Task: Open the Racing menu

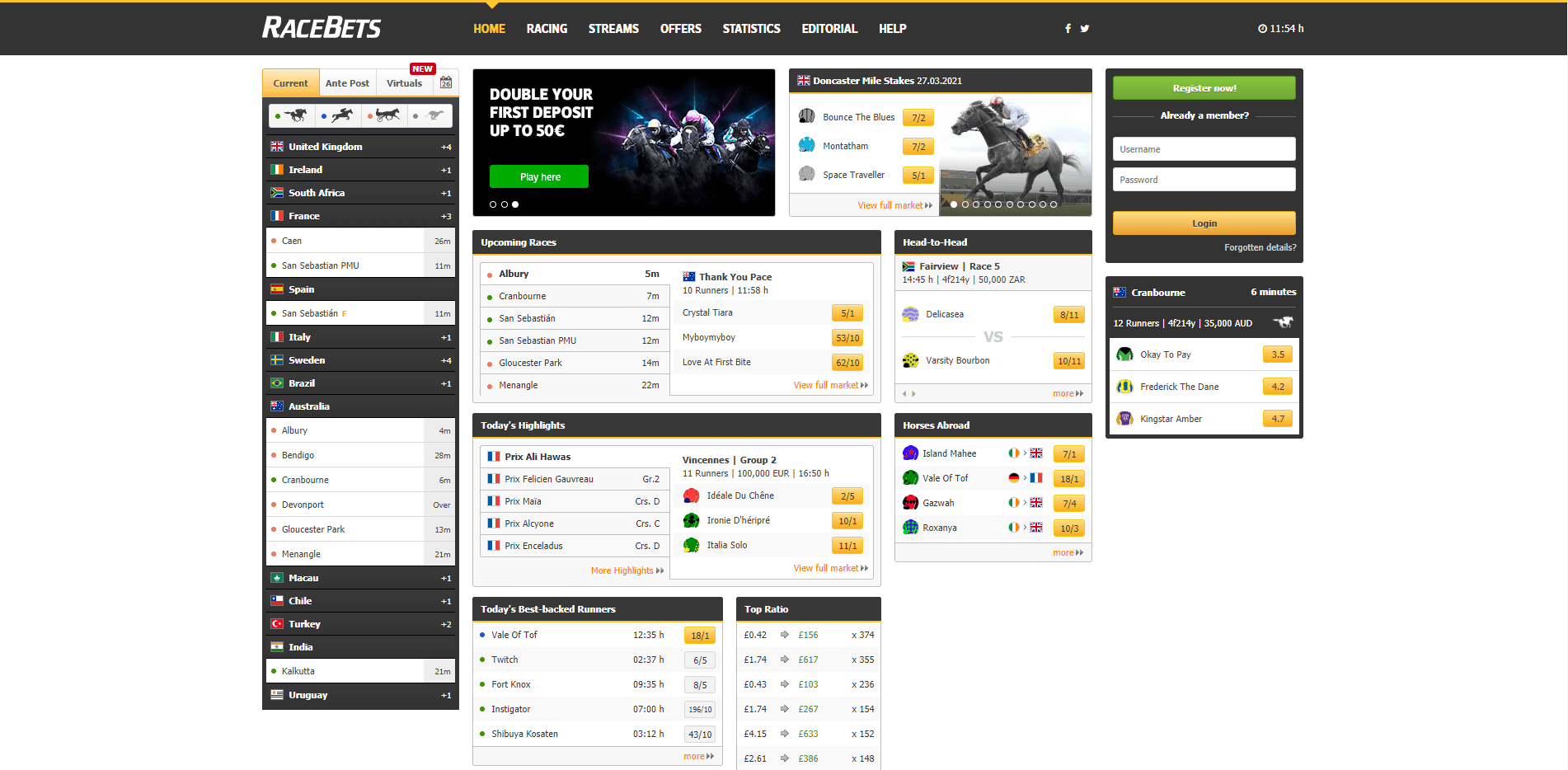Action: (x=547, y=29)
